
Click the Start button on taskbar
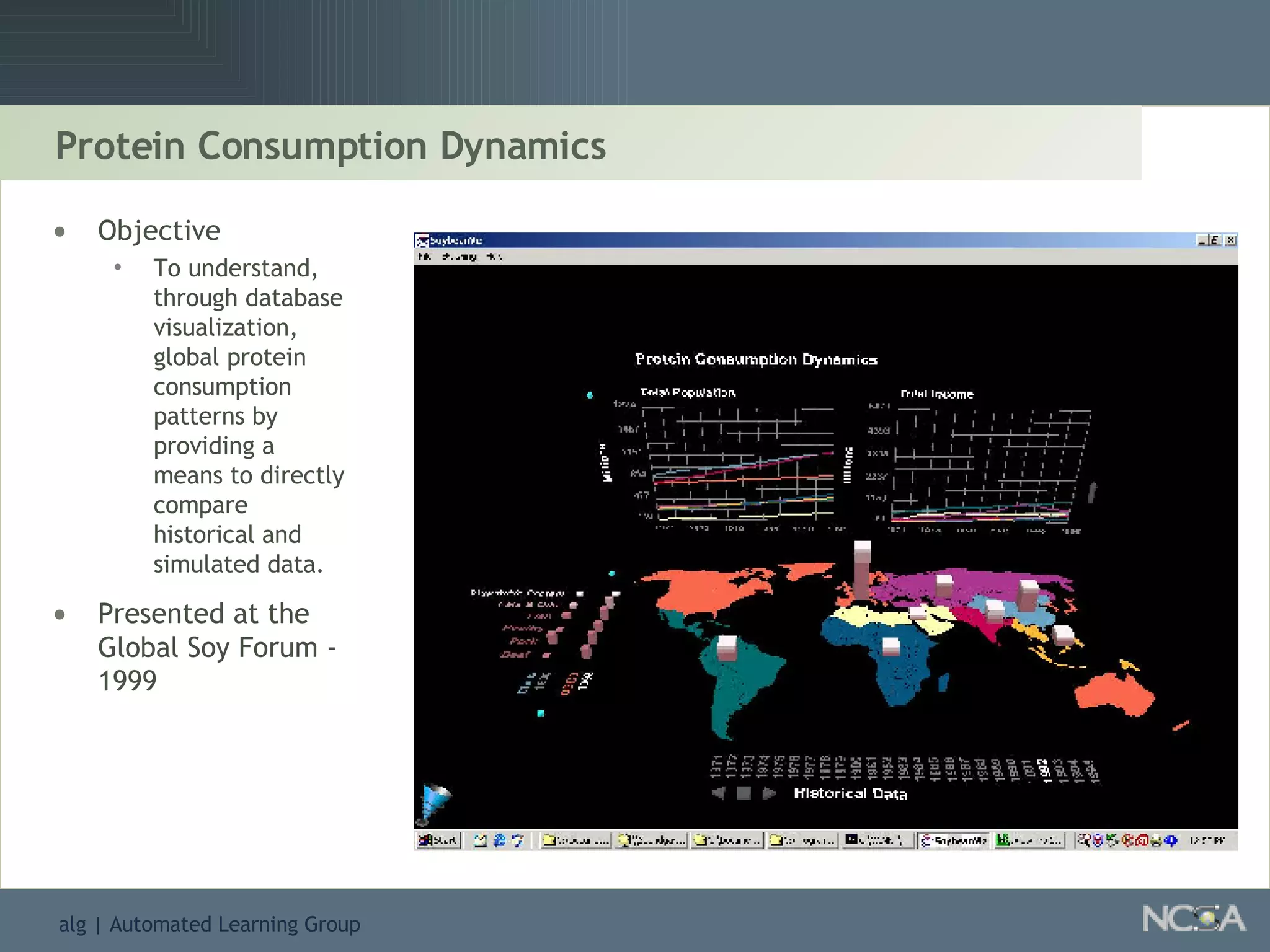coord(438,840)
